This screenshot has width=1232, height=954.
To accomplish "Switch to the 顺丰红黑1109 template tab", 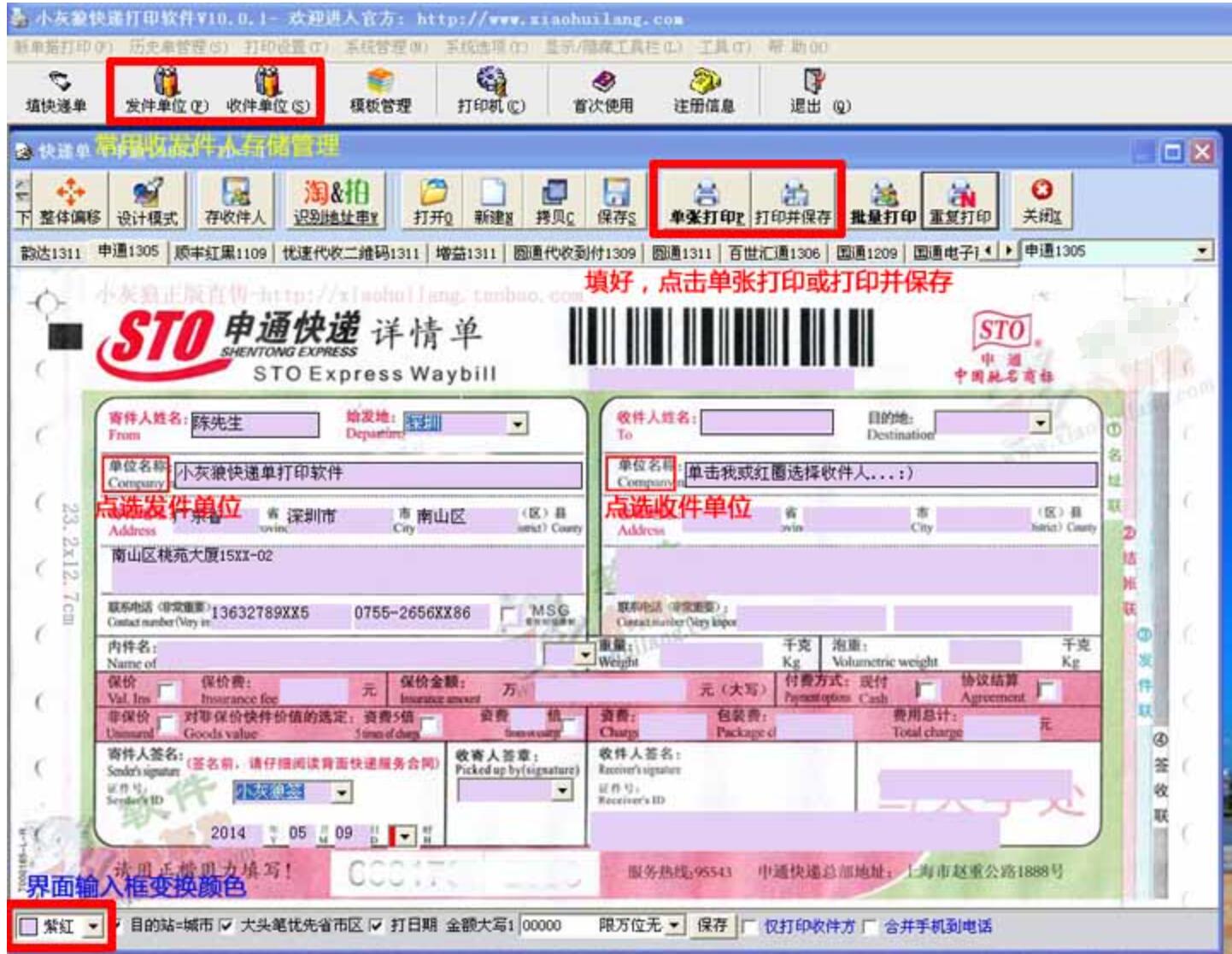I will [220, 252].
